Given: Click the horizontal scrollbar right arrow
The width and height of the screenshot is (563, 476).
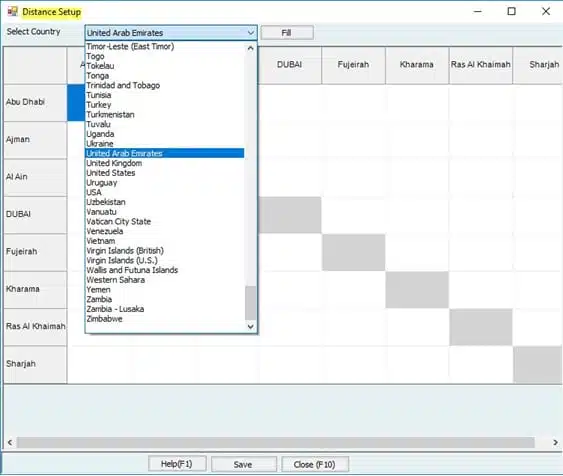Looking at the screenshot, I should tap(555, 442).
